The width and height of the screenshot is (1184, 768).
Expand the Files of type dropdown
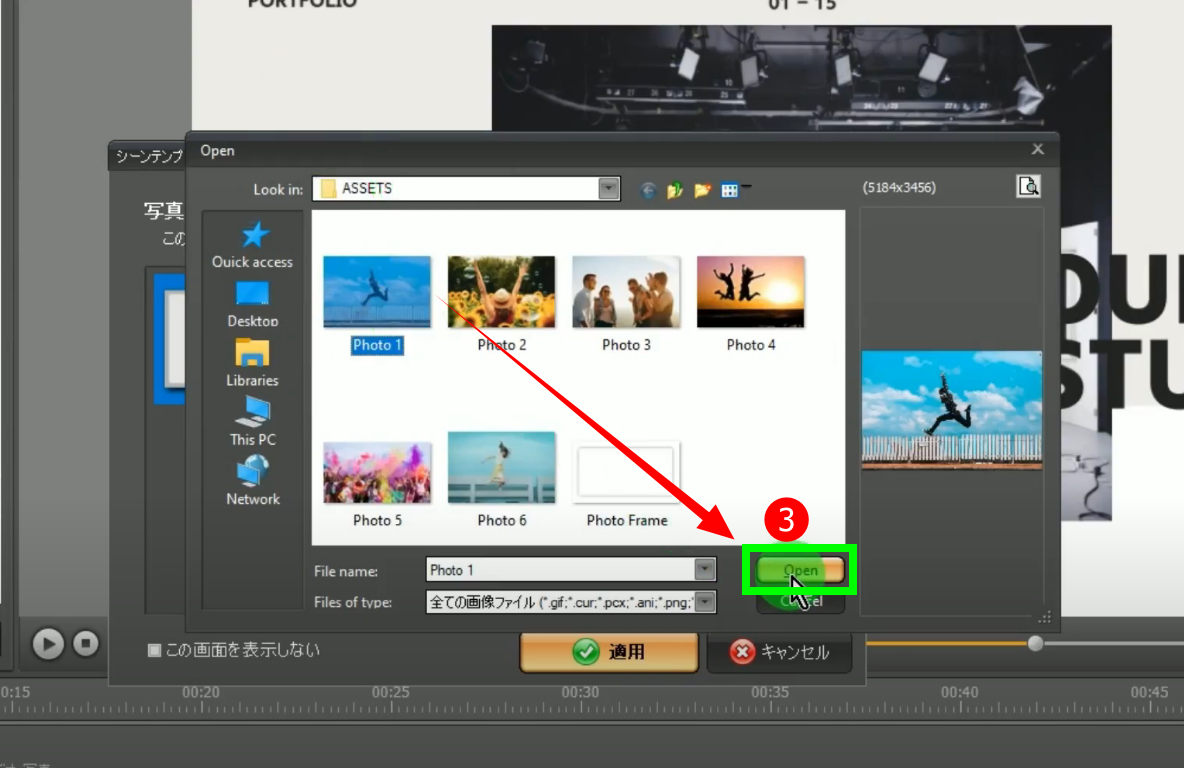point(705,602)
